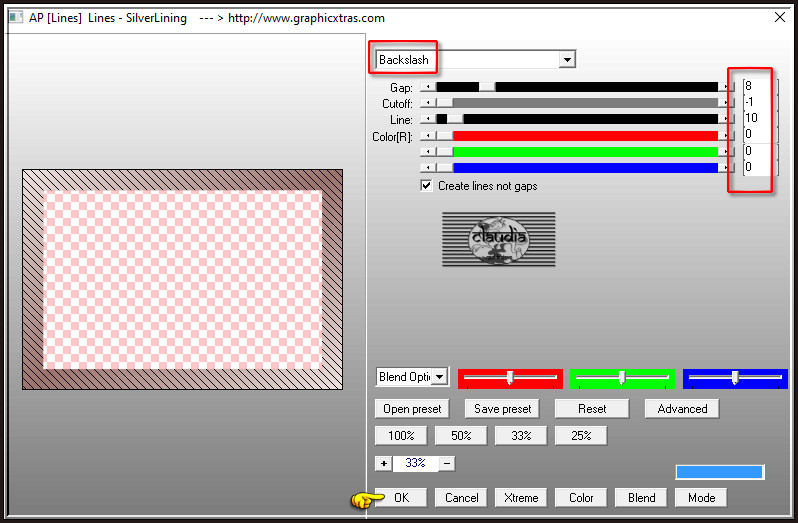Screen dimensions: 798x523
Task: Click the Blend button
Action: click(x=641, y=498)
